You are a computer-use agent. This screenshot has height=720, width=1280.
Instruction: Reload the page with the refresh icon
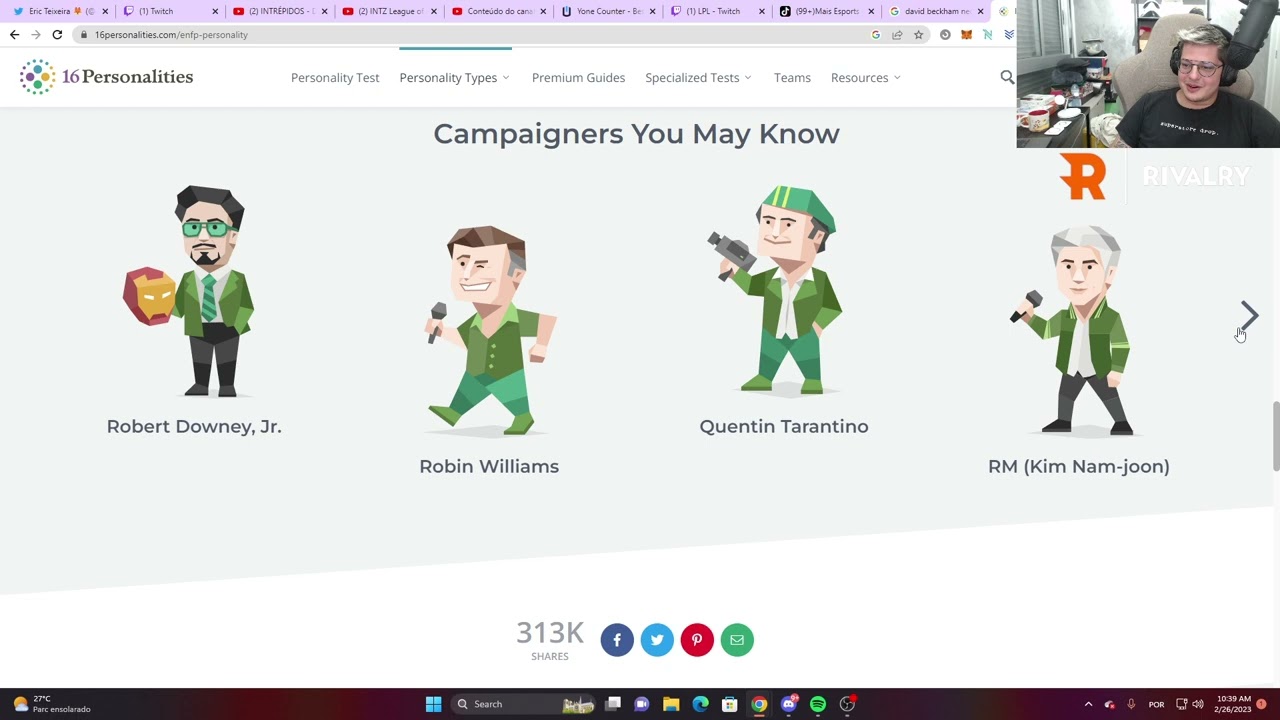click(57, 35)
